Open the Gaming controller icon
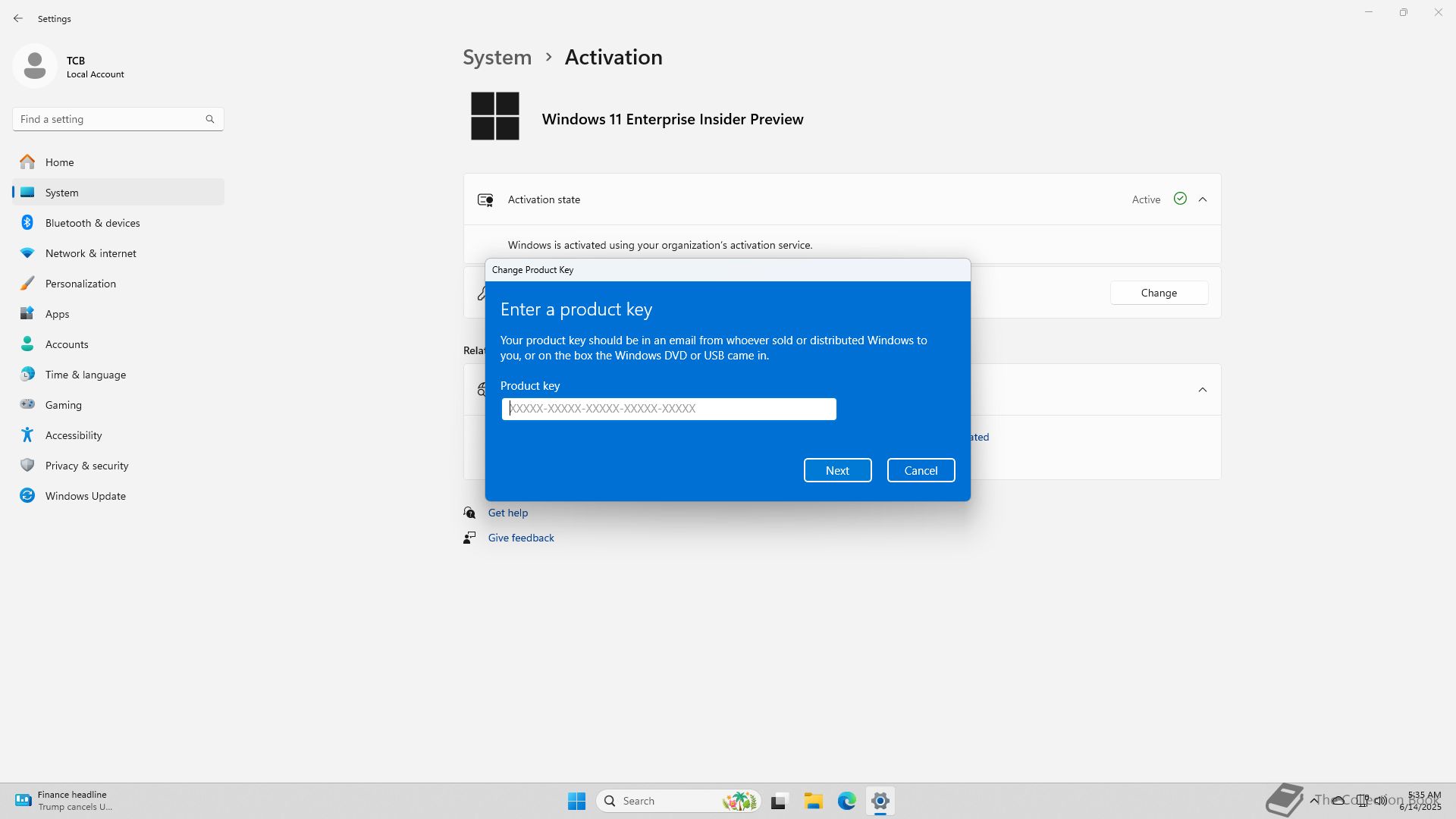1456x819 pixels. coord(27,404)
